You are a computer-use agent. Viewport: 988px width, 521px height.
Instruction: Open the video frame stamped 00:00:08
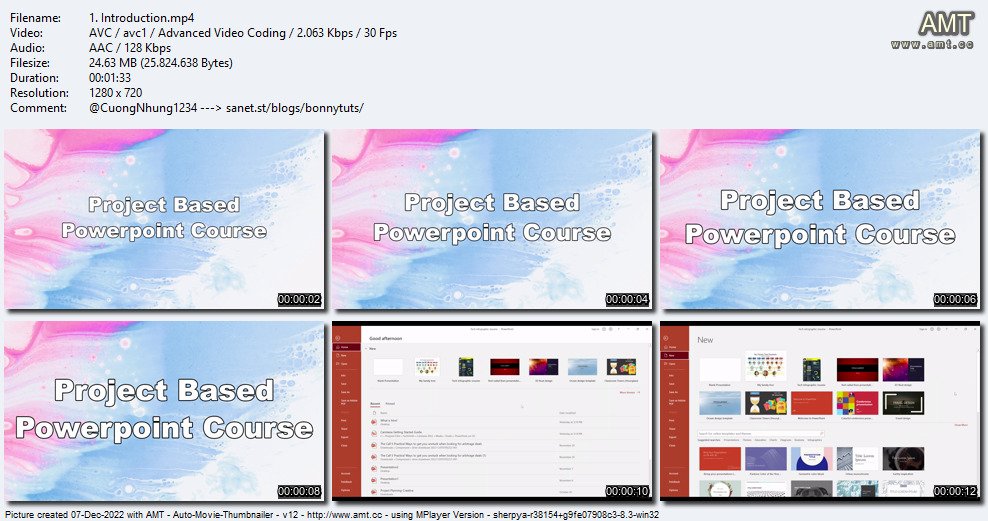click(x=164, y=411)
